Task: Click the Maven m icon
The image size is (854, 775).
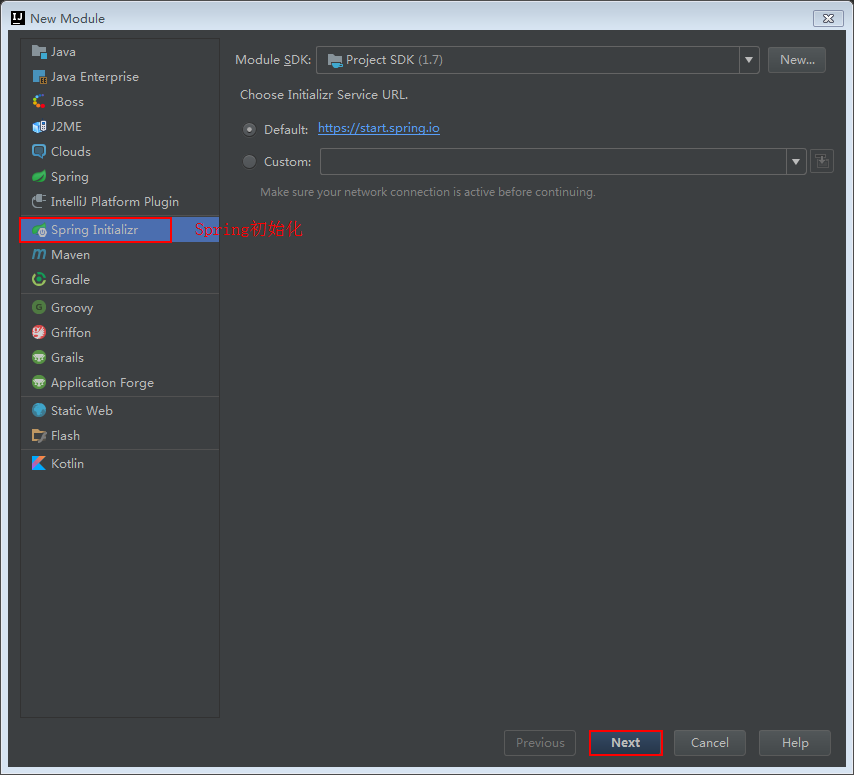Action: coord(39,254)
